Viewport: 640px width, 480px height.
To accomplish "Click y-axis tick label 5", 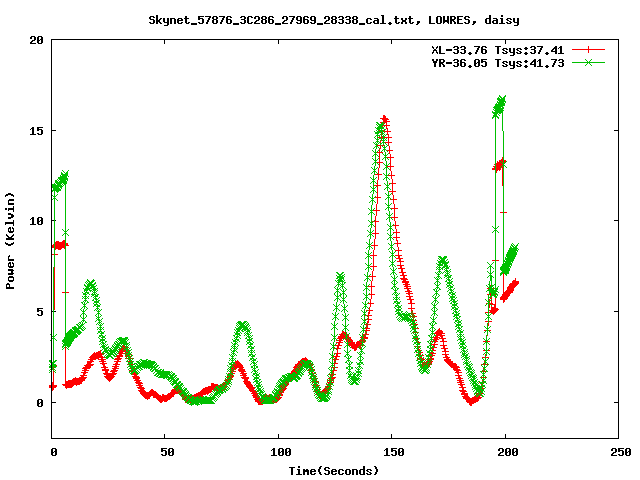I will click(x=40, y=312).
